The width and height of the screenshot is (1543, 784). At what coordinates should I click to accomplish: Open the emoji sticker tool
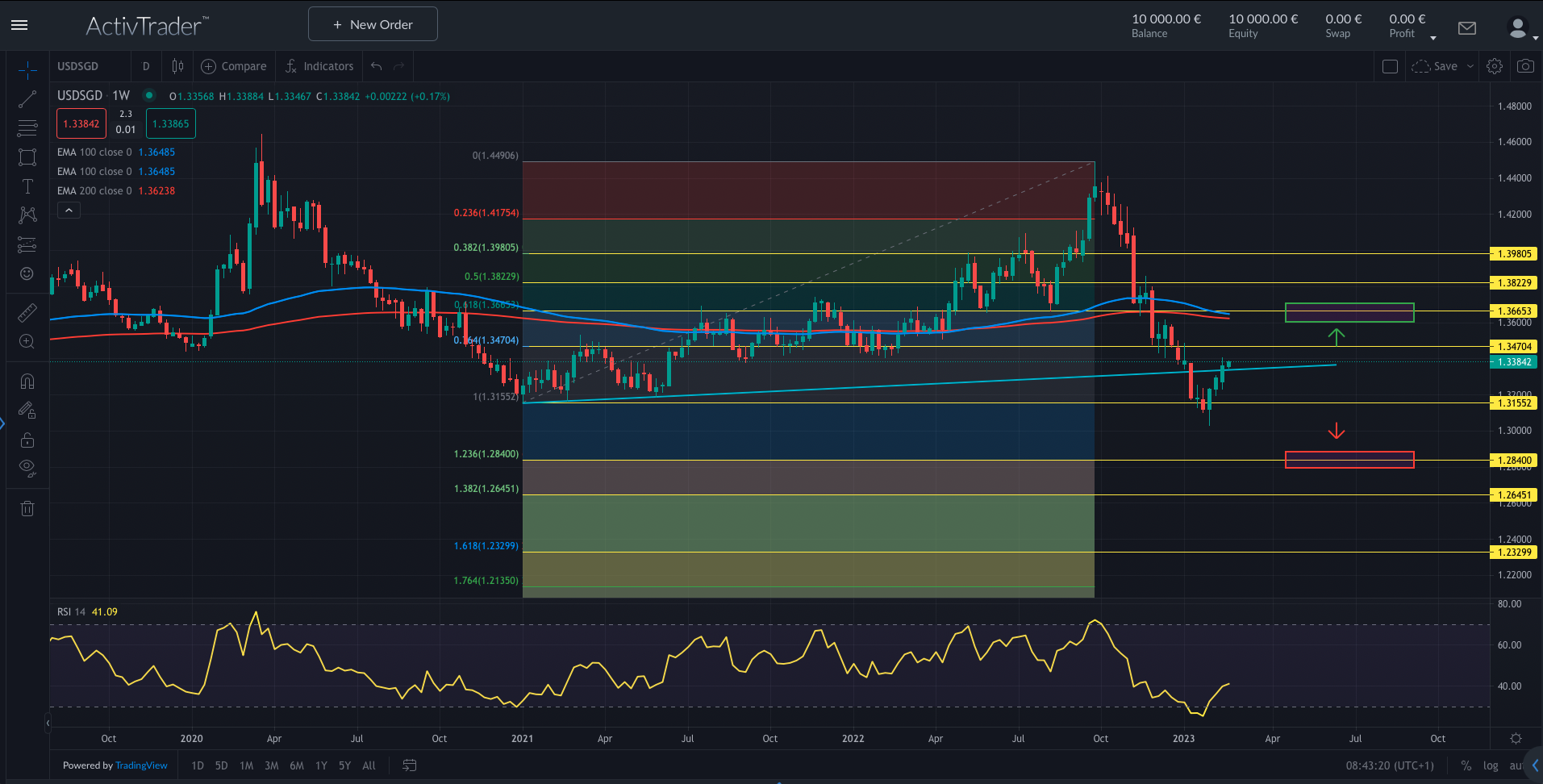tap(27, 273)
